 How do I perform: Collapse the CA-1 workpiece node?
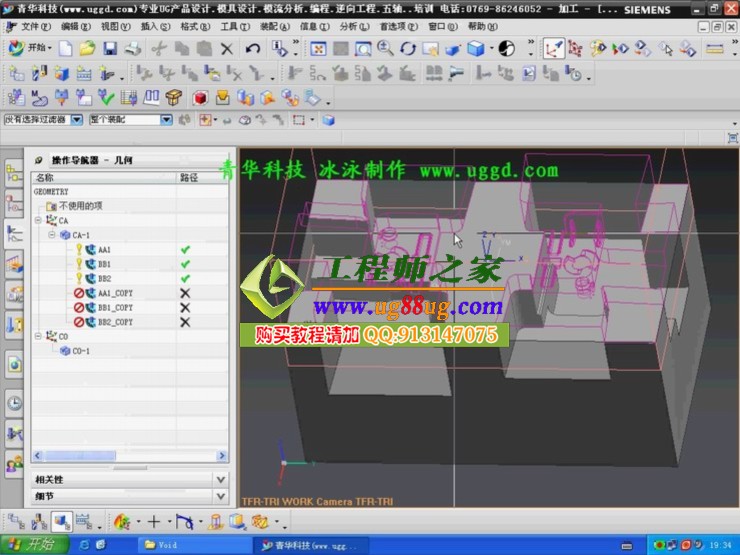click(52, 235)
